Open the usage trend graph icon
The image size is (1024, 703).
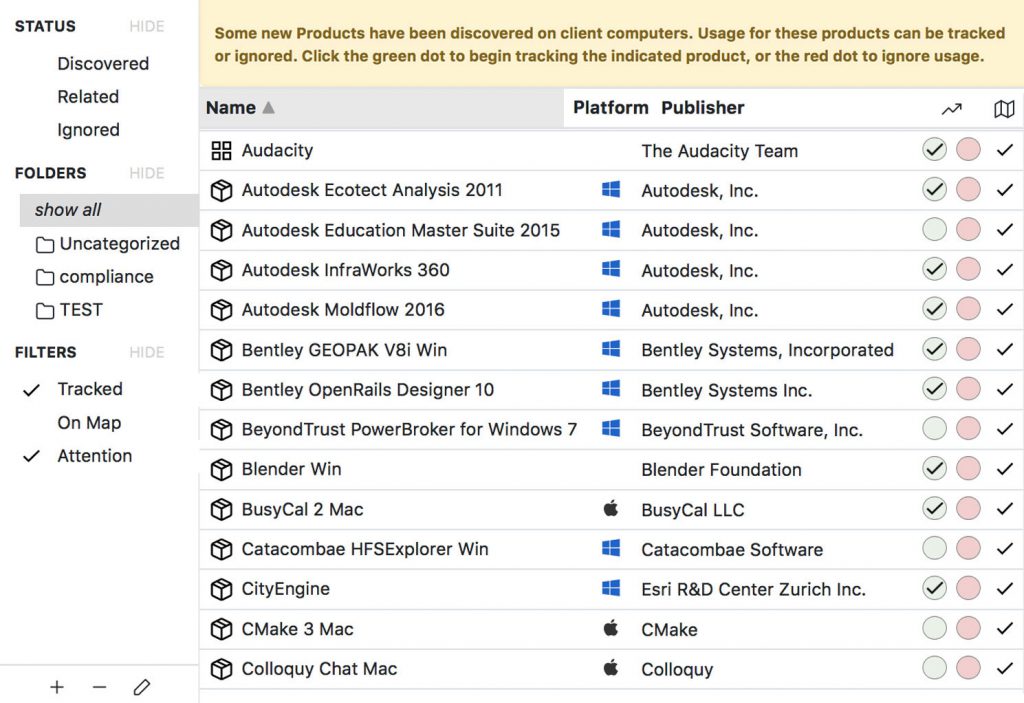click(951, 108)
